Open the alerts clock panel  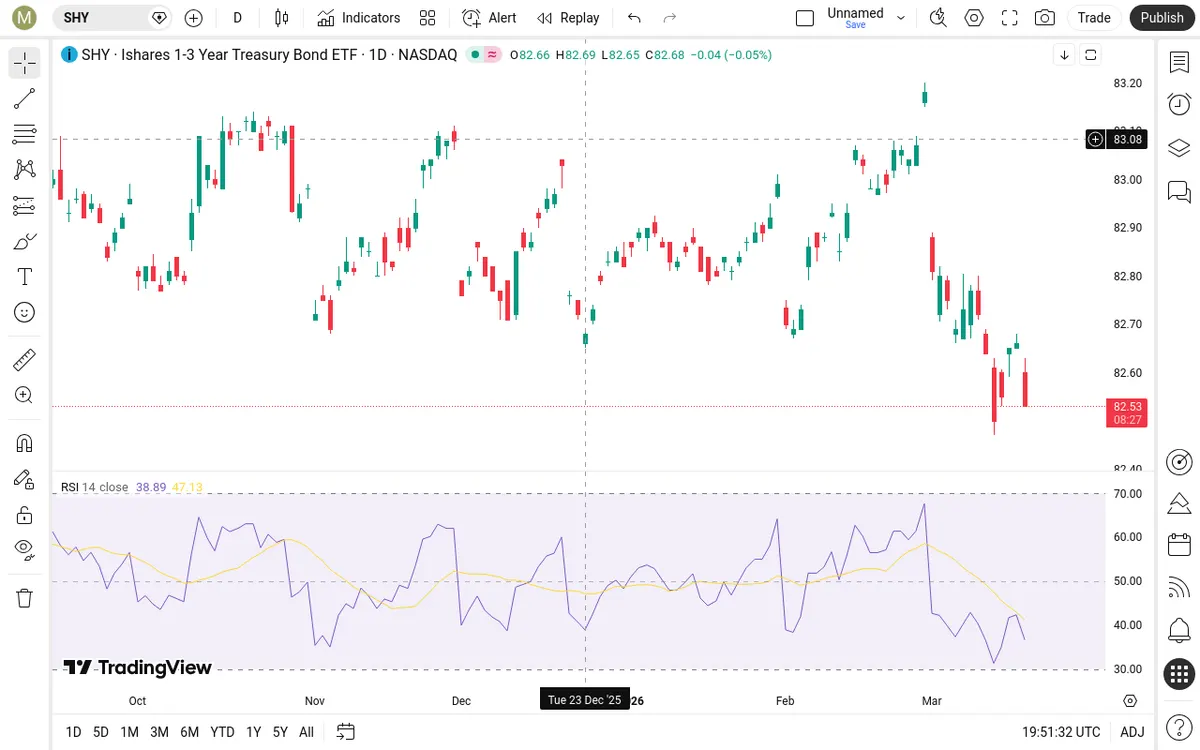(1179, 104)
